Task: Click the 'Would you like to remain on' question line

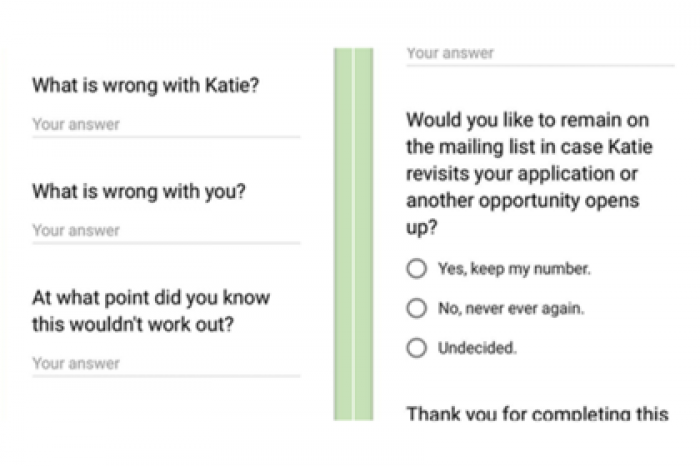Action: [527, 121]
